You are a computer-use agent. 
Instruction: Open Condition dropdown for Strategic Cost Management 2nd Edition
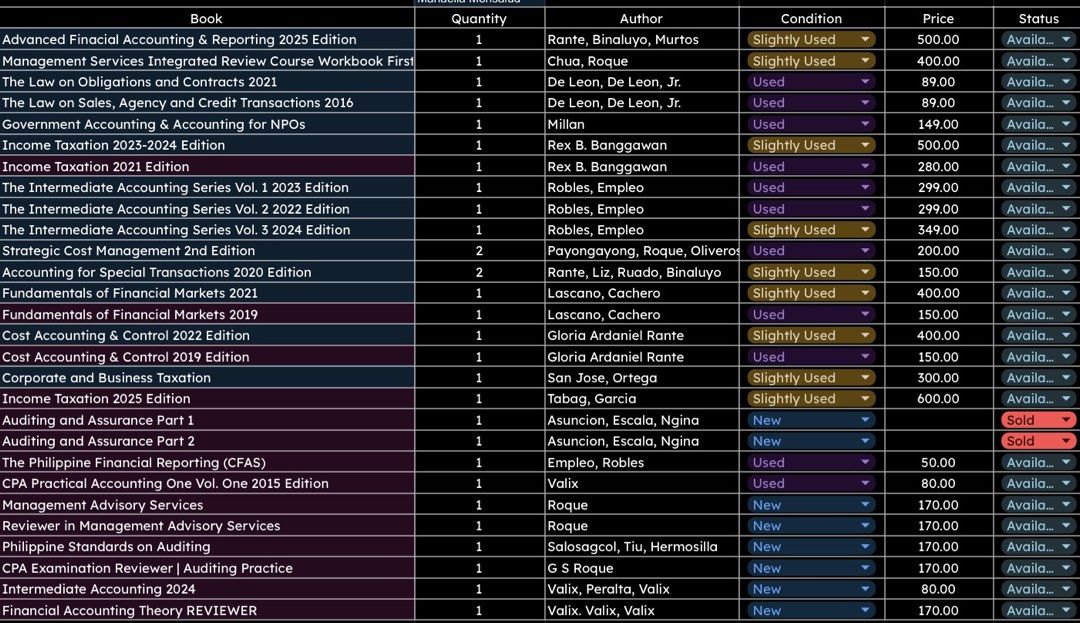(x=811, y=251)
